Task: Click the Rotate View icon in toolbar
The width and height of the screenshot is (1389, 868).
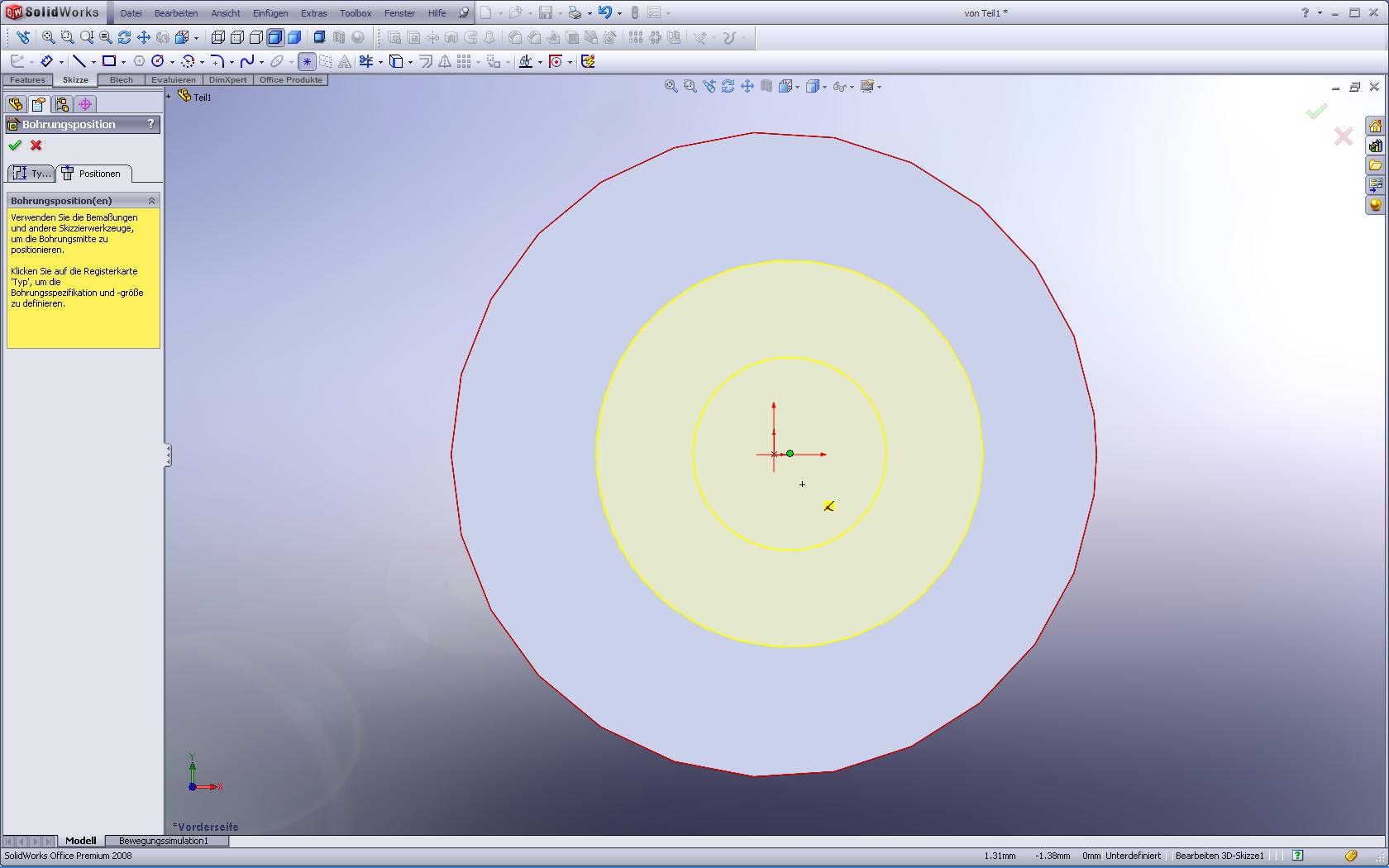Action: pos(124,37)
